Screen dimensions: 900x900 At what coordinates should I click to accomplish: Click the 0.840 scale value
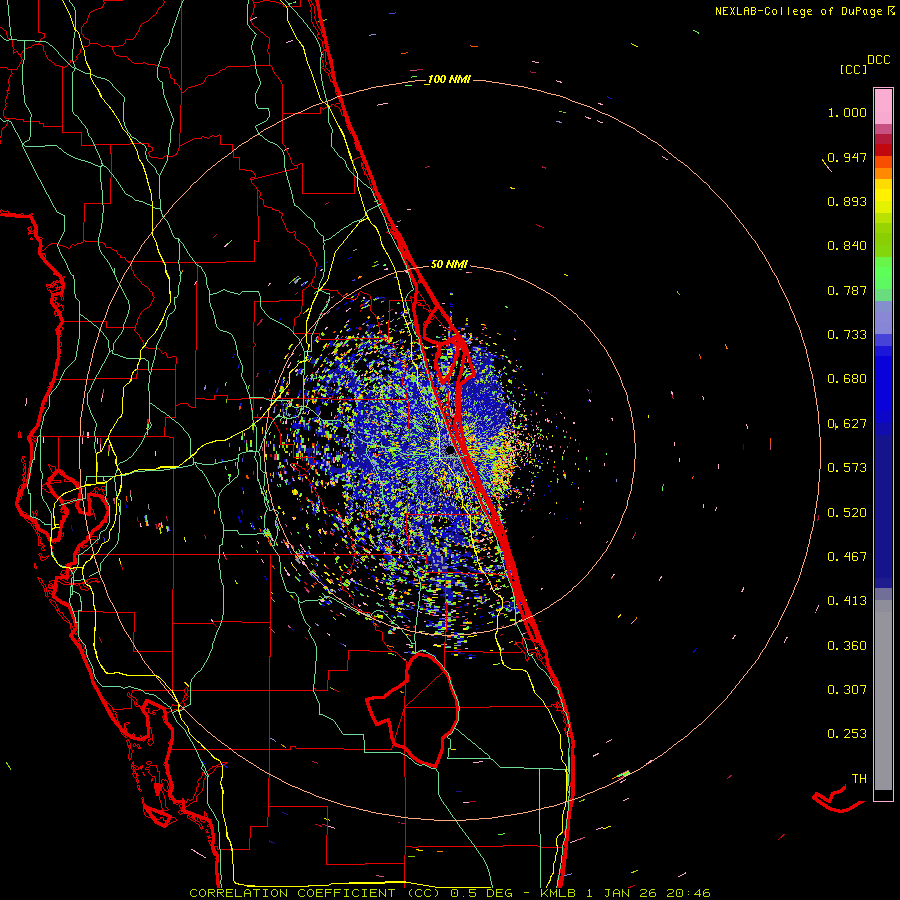(847, 246)
